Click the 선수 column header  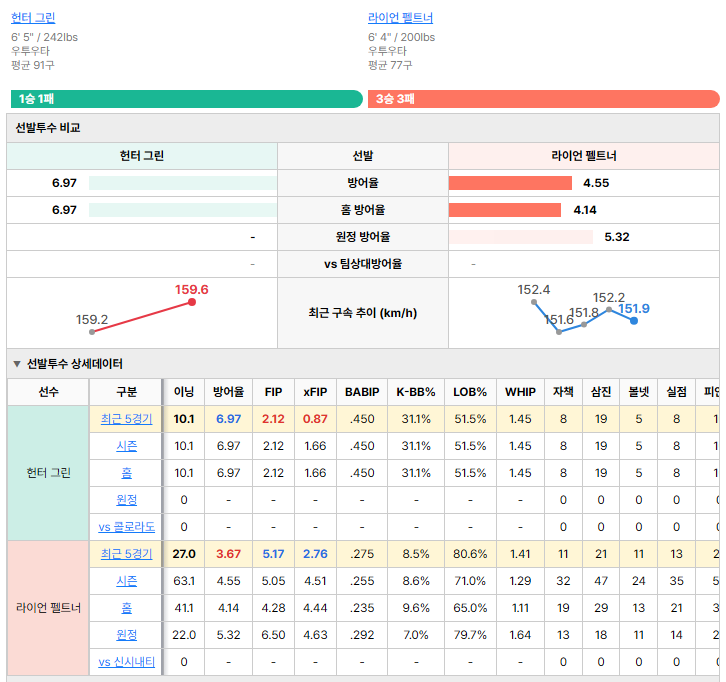coord(48,392)
